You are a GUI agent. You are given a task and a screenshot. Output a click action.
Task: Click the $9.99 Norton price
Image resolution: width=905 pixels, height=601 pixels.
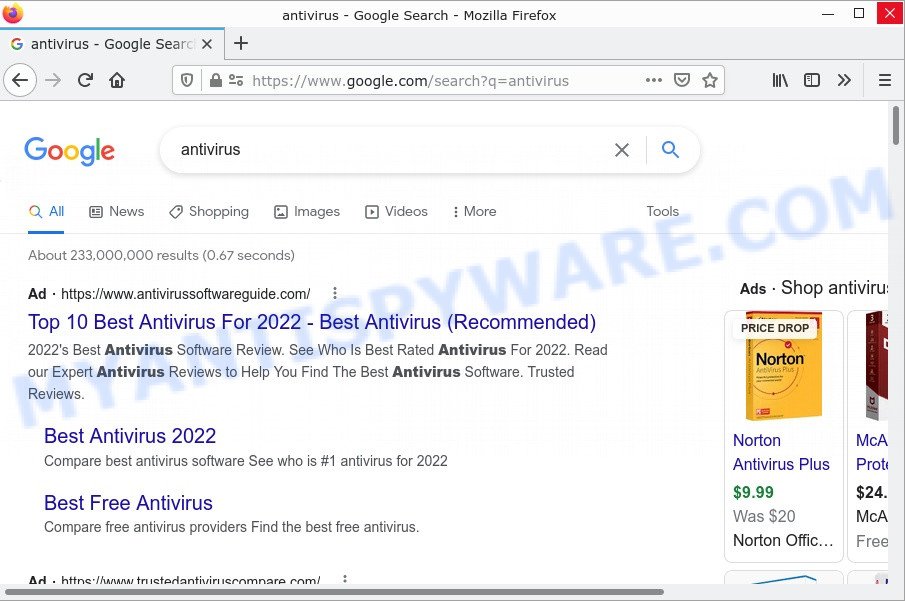point(753,492)
